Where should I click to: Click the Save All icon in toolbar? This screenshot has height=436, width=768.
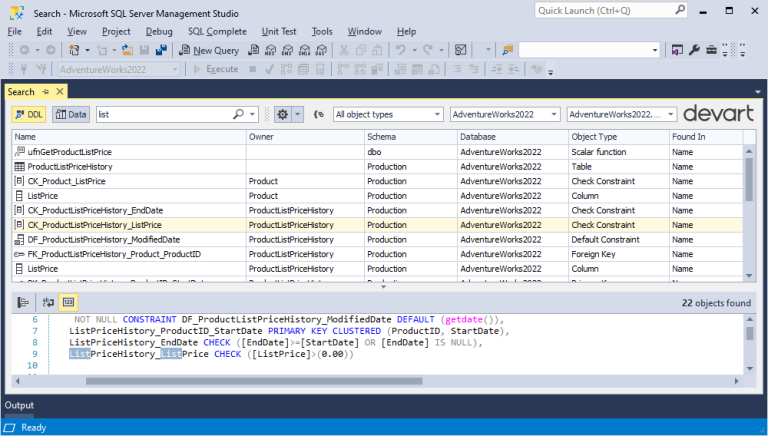pos(160,50)
